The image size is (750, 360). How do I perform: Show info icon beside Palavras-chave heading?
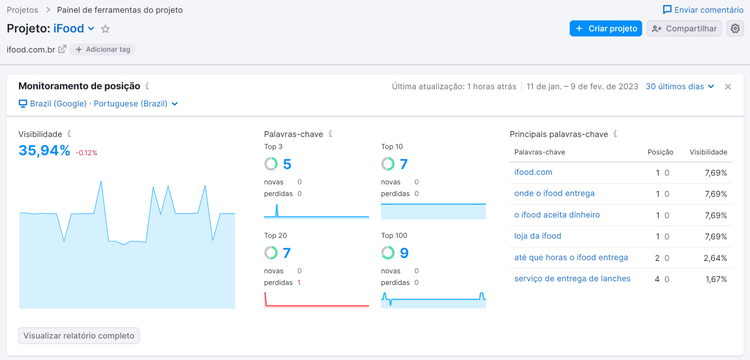[x=330, y=134]
